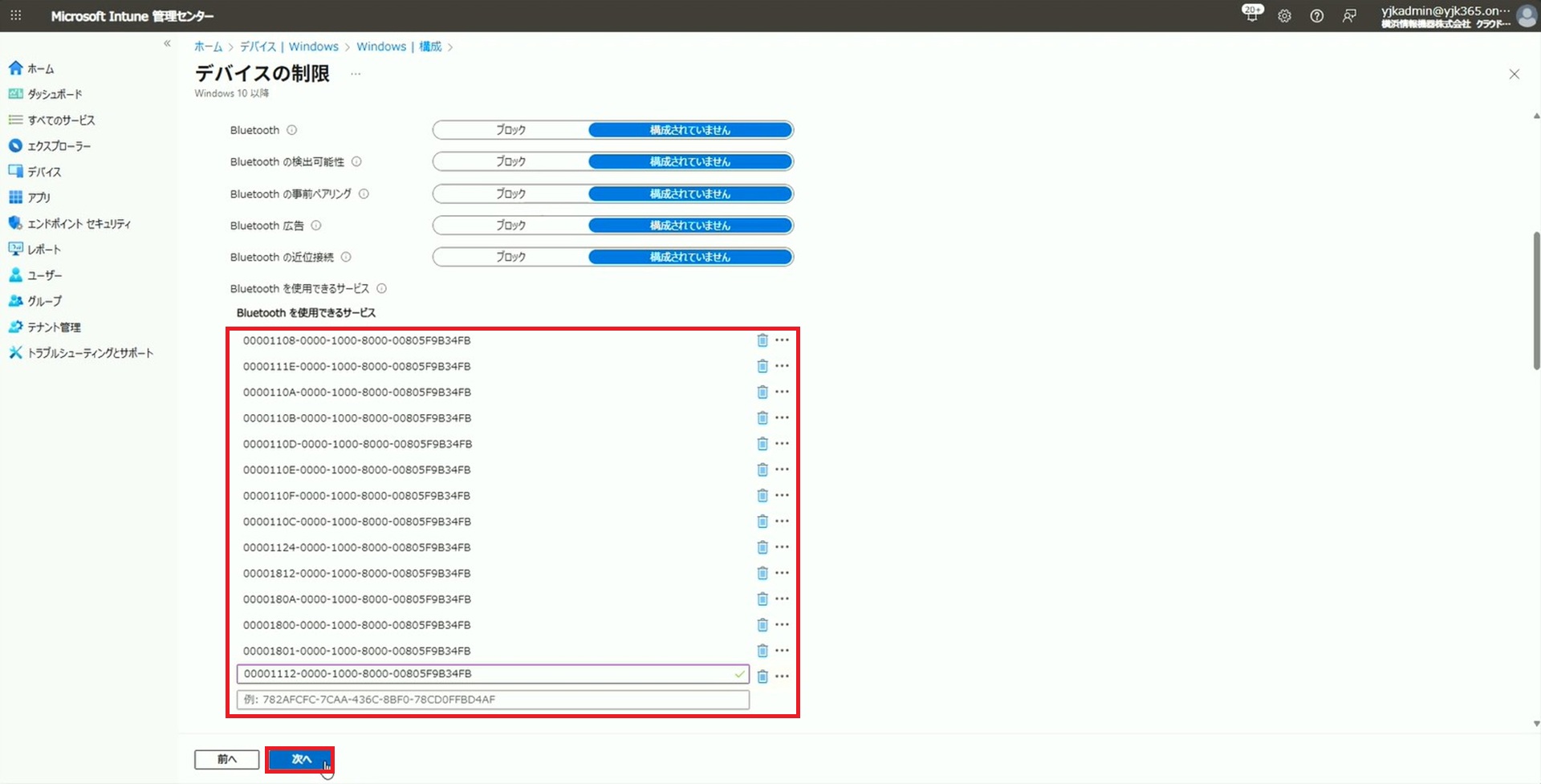Collapse the left navigation sidebar
The height and width of the screenshot is (784, 1541).
pyautogui.click(x=167, y=43)
